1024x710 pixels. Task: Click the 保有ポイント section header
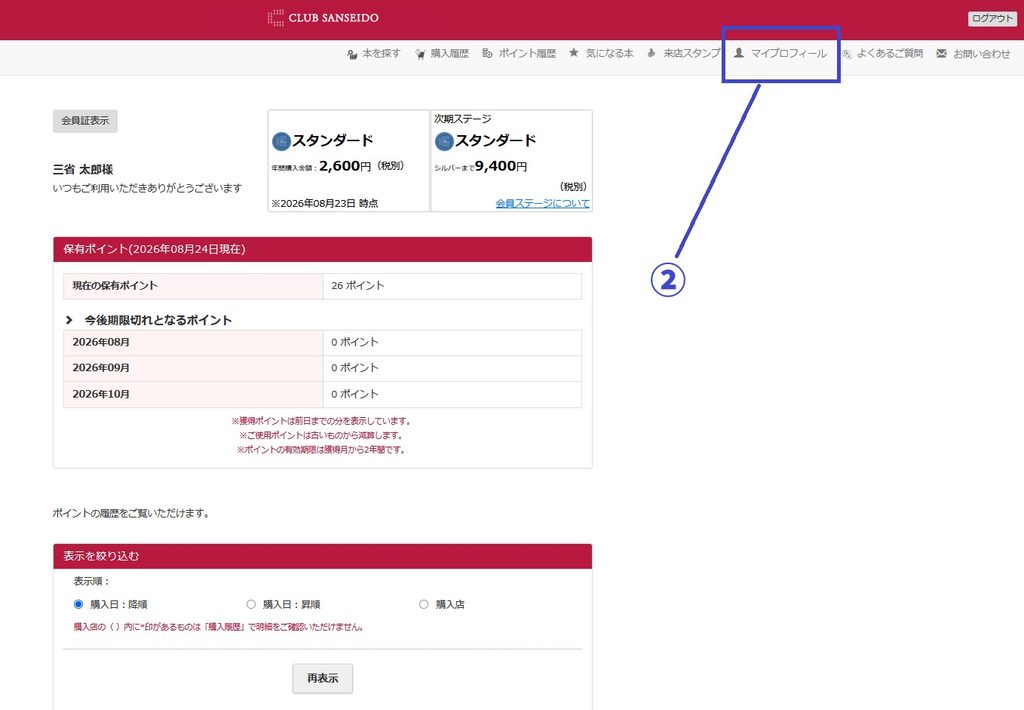323,250
